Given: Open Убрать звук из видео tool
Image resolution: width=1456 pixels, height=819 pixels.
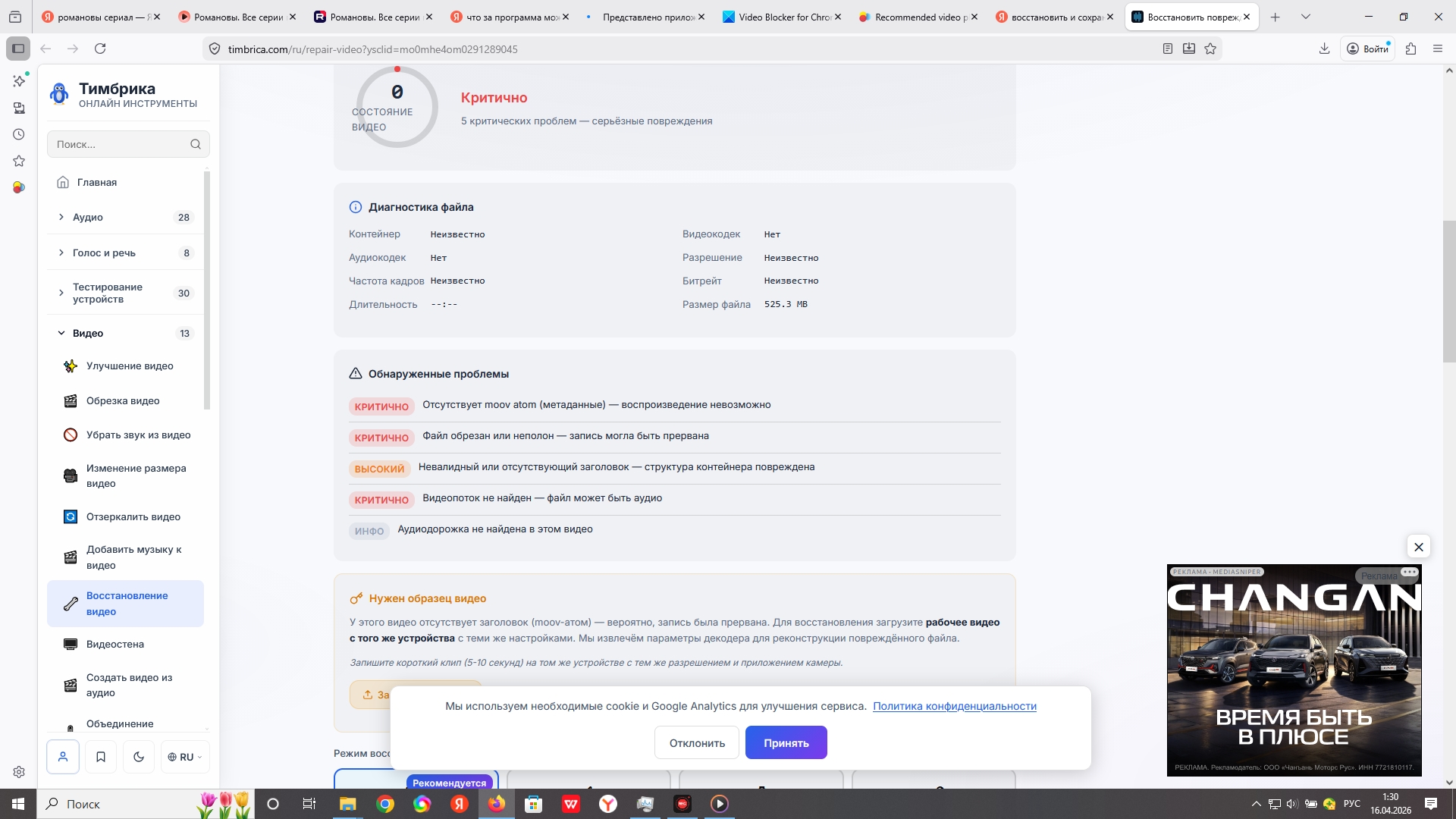Looking at the screenshot, I should (138, 435).
